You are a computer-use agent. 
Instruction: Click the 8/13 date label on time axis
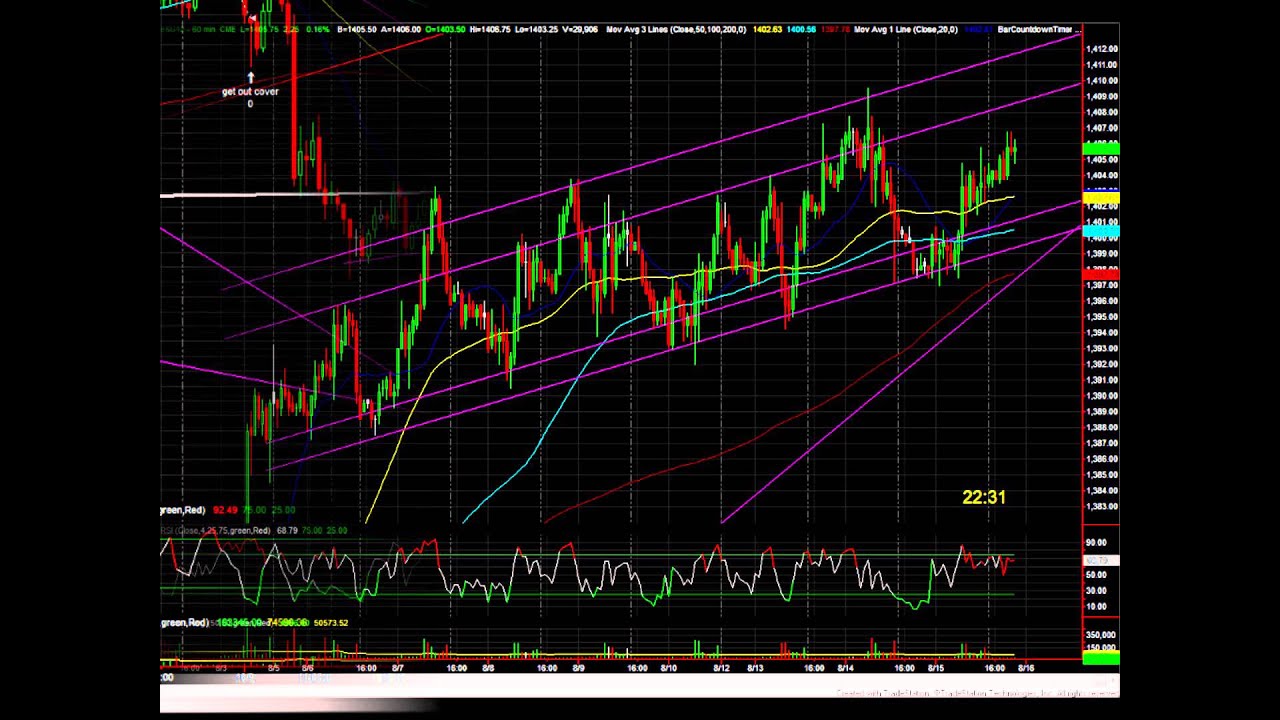pos(756,668)
